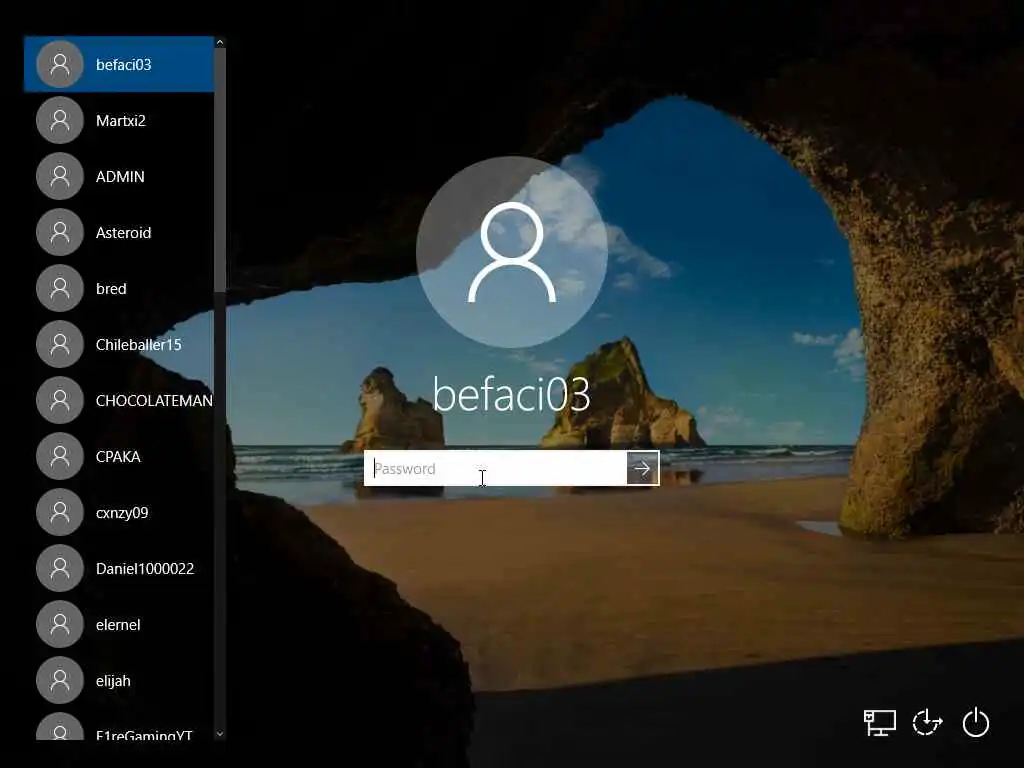The height and width of the screenshot is (768, 1024).
Task: Select the ADMIN user account
Action: point(119,176)
